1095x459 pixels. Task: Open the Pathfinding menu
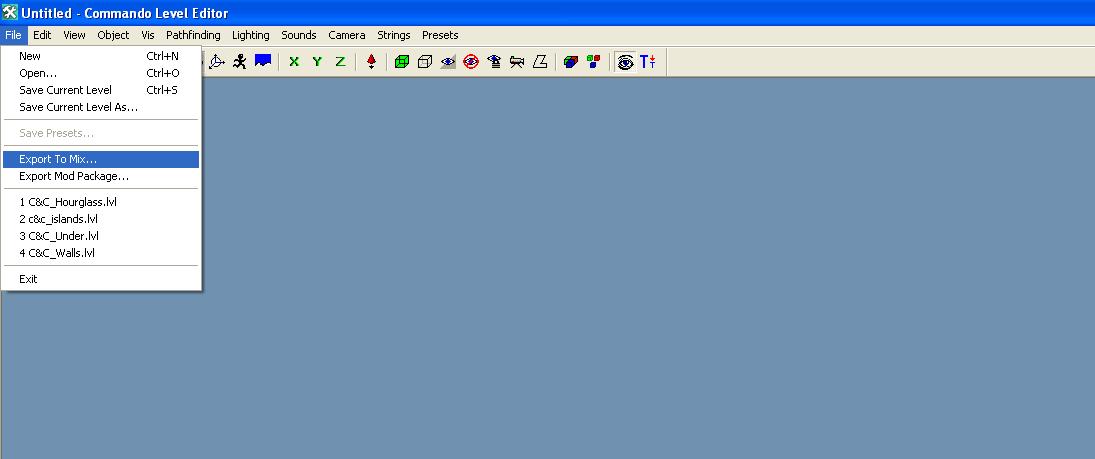(193, 35)
